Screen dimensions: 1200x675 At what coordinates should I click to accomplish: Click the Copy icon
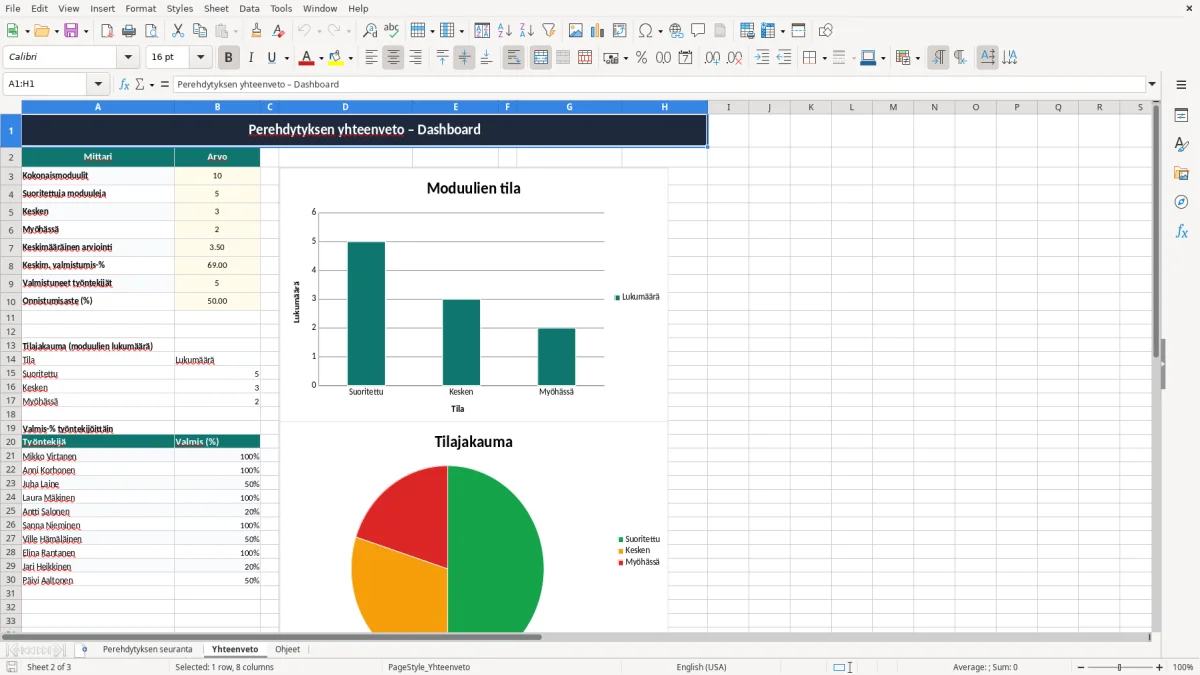[x=200, y=31]
